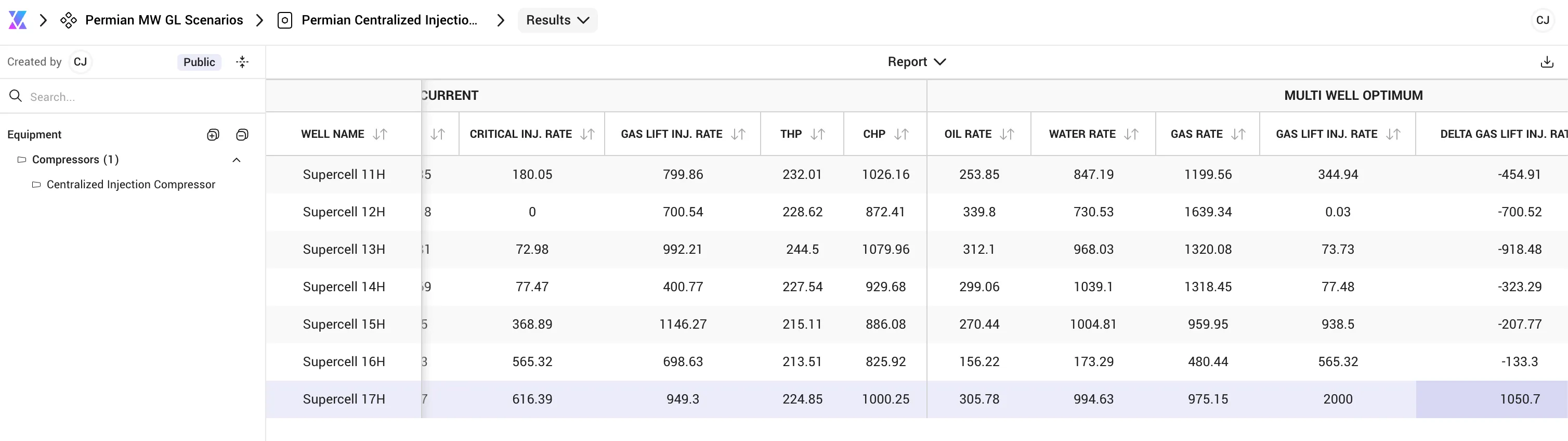Image resolution: width=1568 pixels, height=441 pixels.
Task: Click the app logo home icon
Action: click(x=18, y=20)
